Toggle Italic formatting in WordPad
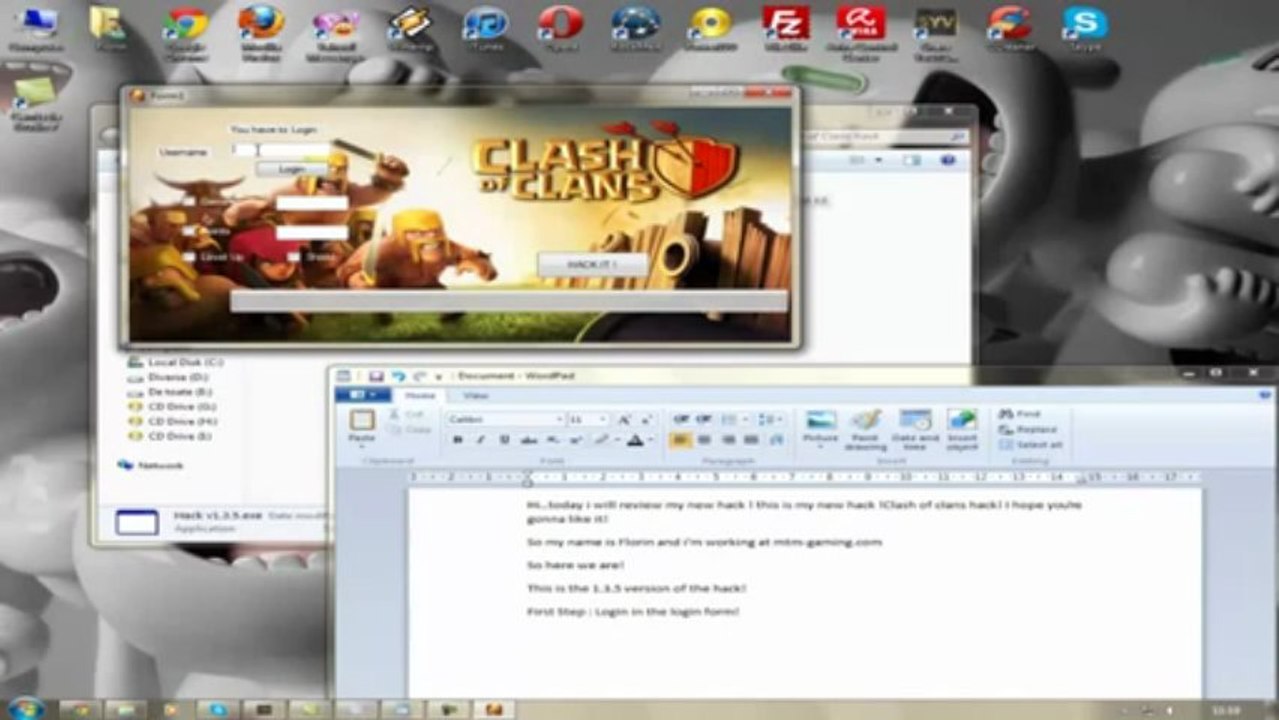Viewport: 1279px width, 720px height. [x=481, y=440]
